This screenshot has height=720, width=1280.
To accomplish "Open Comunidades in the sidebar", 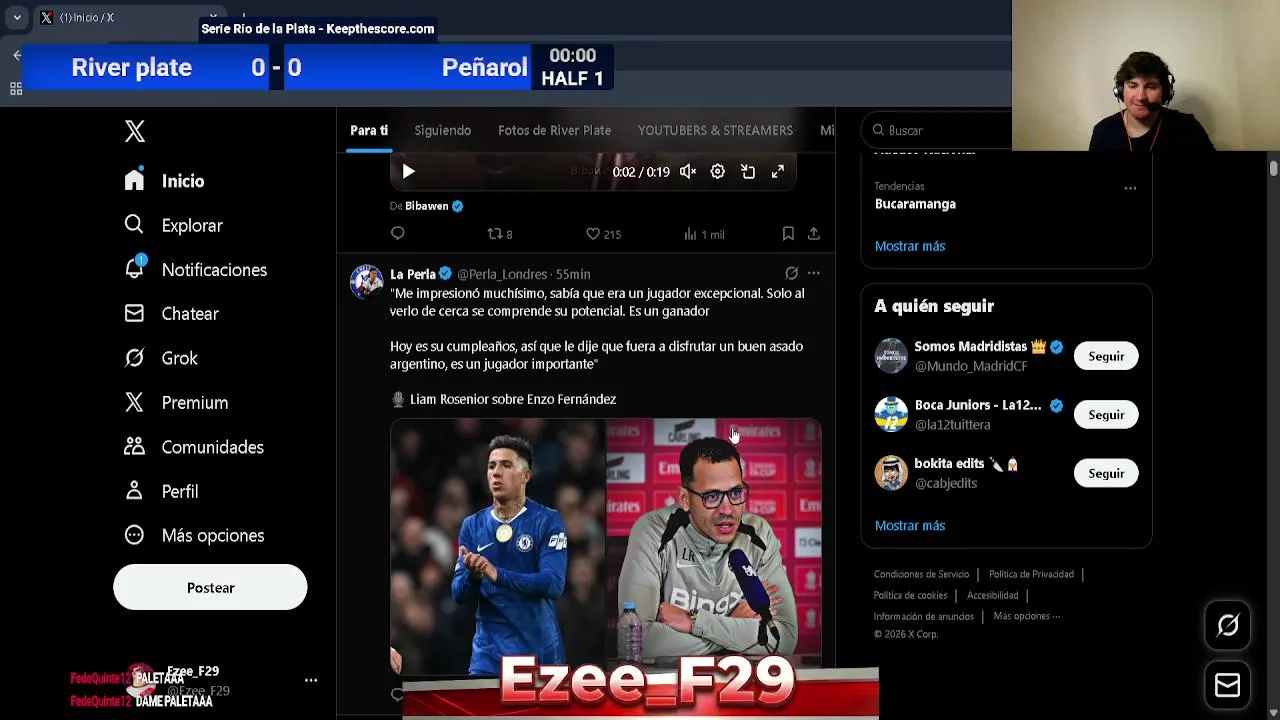I will point(194,447).
